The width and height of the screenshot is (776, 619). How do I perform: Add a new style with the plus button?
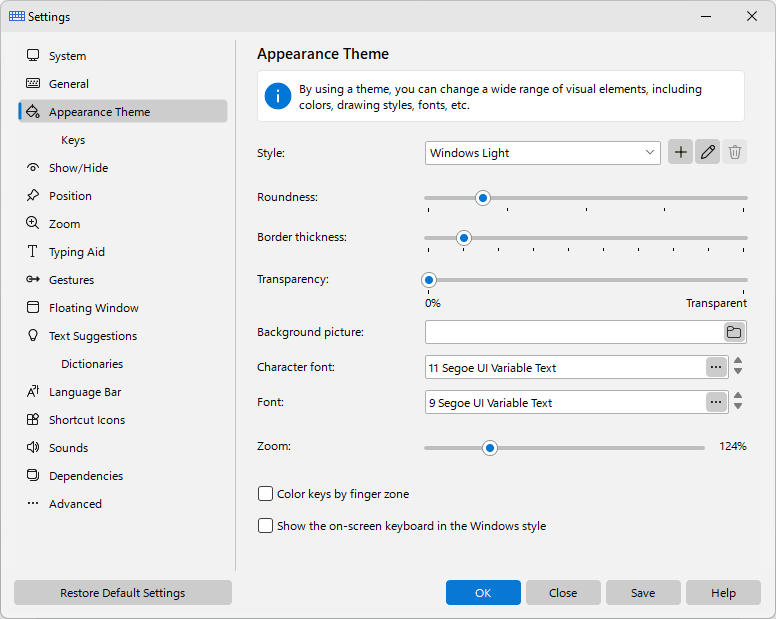[x=680, y=152]
